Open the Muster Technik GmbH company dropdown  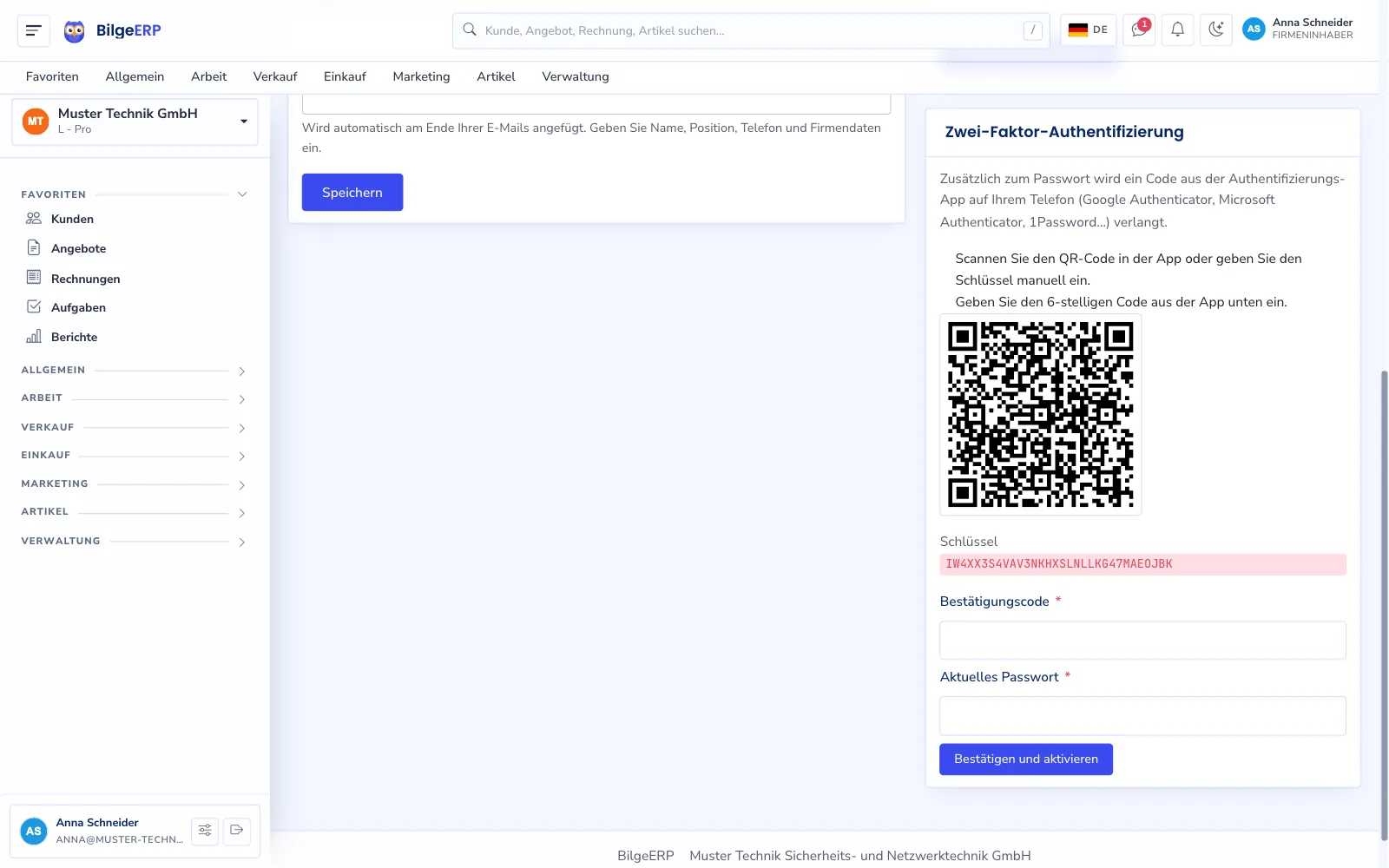[x=135, y=122]
